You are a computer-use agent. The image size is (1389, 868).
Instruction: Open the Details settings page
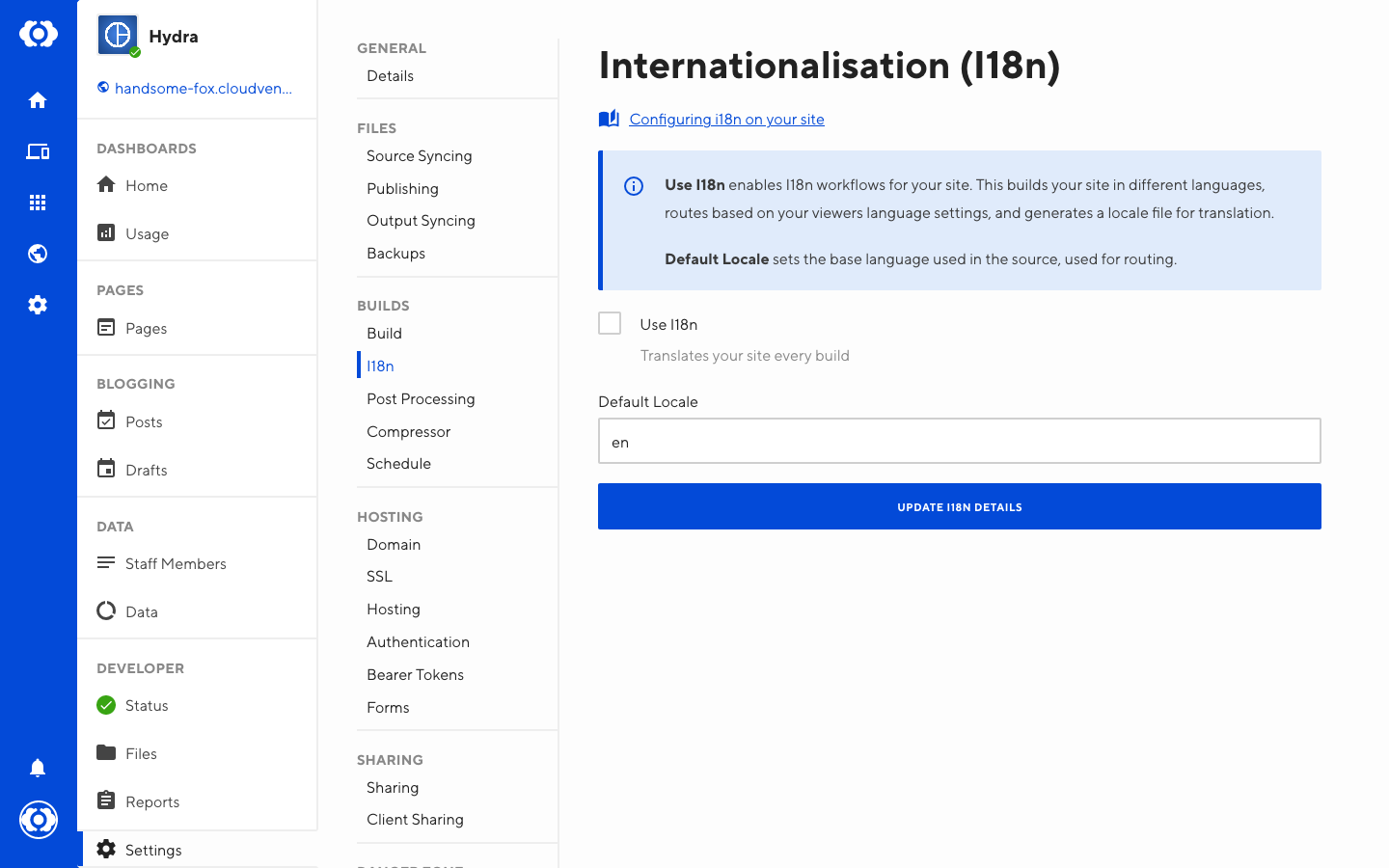pyautogui.click(x=390, y=76)
